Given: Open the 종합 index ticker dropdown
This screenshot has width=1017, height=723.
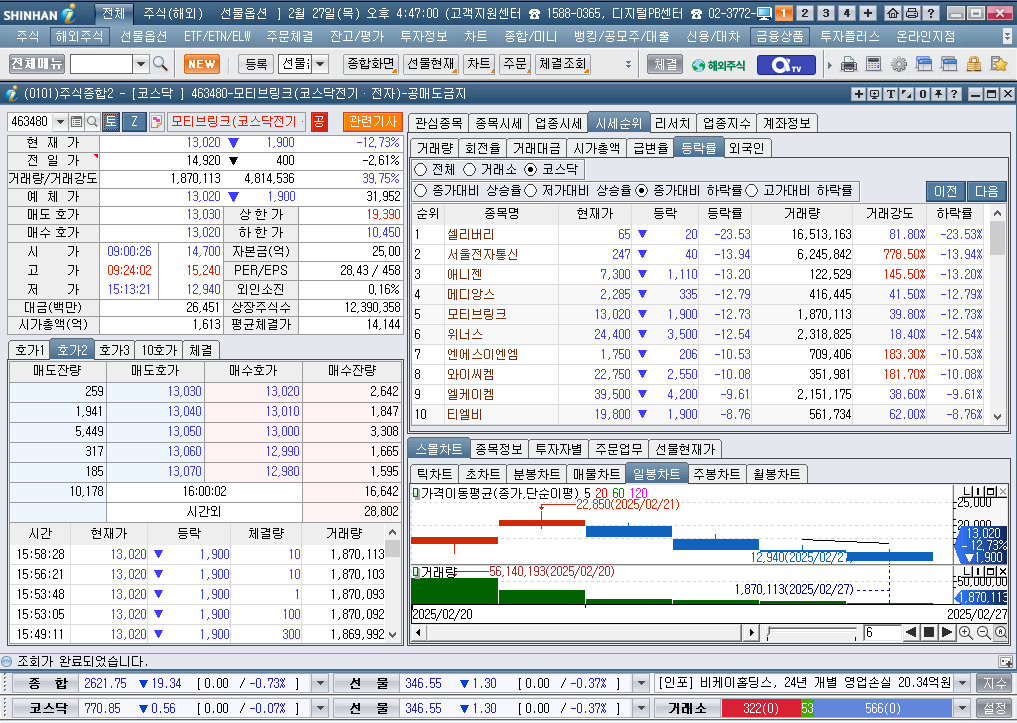Looking at the screenshot, I should point(320,683).
